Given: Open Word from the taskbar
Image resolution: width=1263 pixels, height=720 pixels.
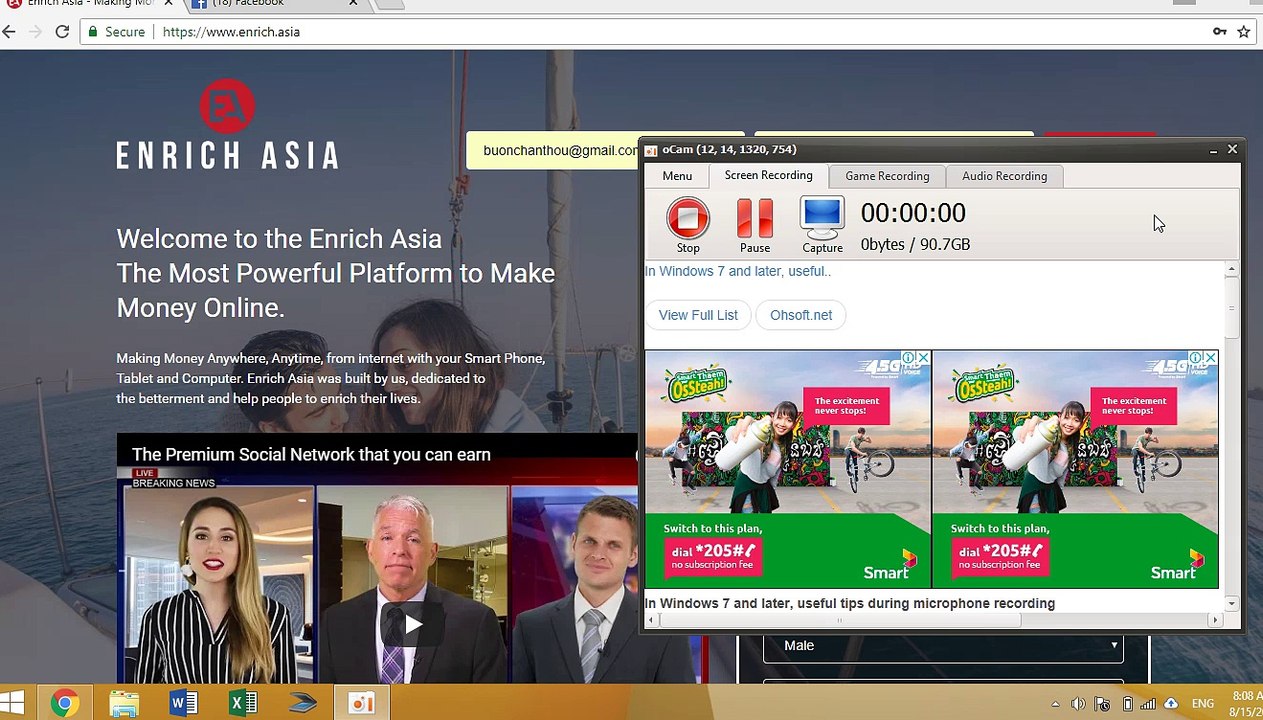Looking at the screenshot, I should [184, 704].
